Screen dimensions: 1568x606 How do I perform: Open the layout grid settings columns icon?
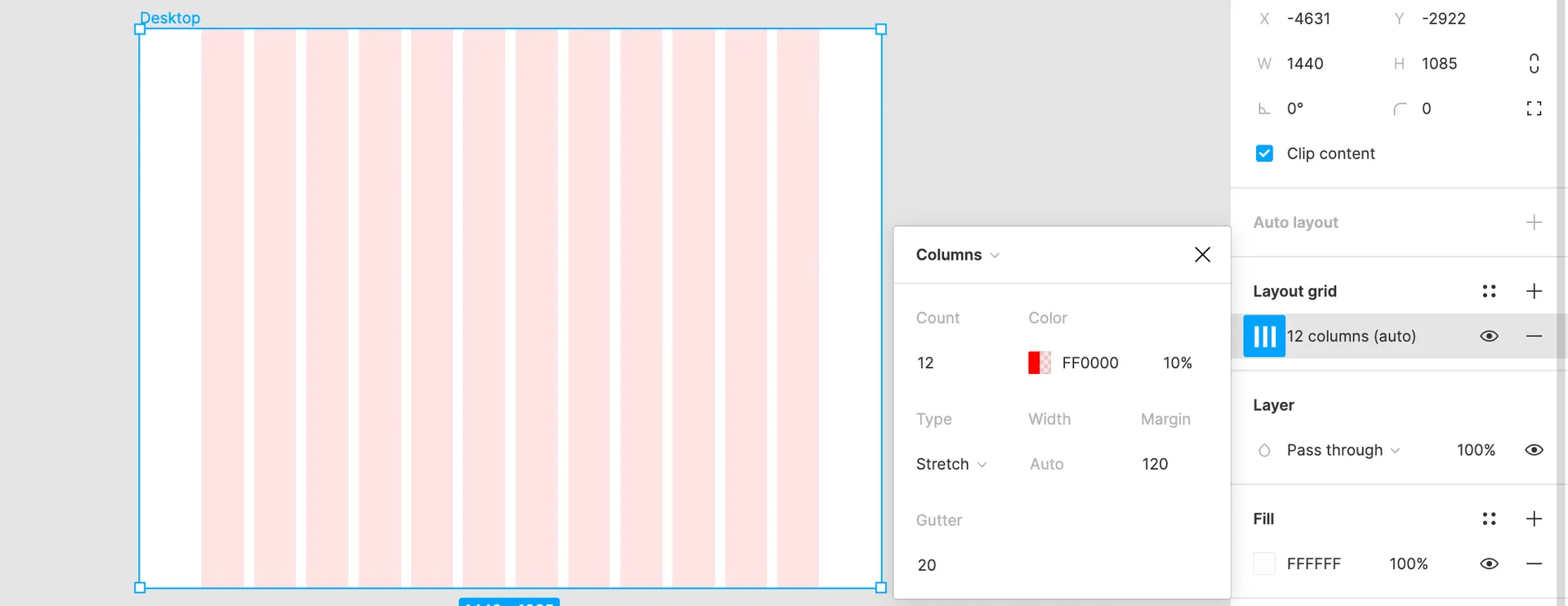pyautogui.click(x=1264, y=336)
